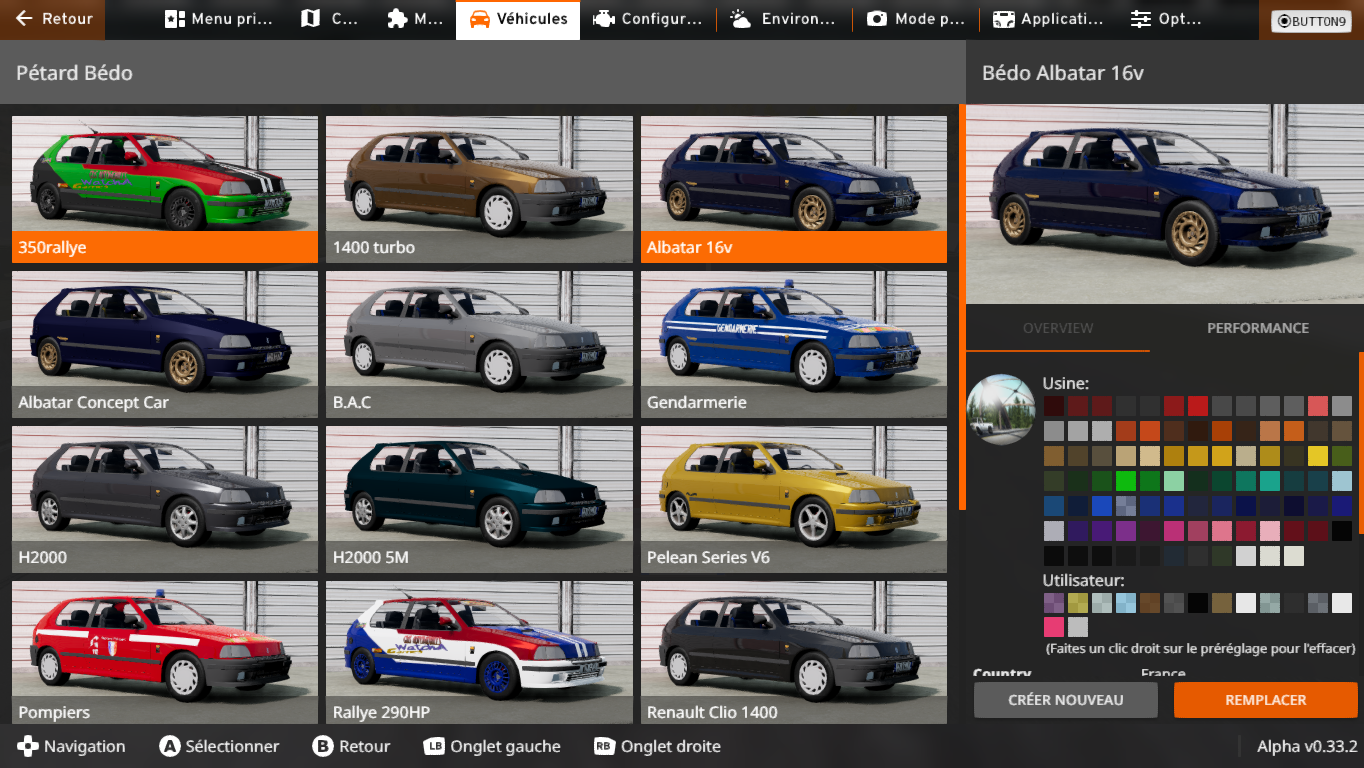Click the Utilisateur: label
The image size is (1364, 768).
coord(1084,580)
